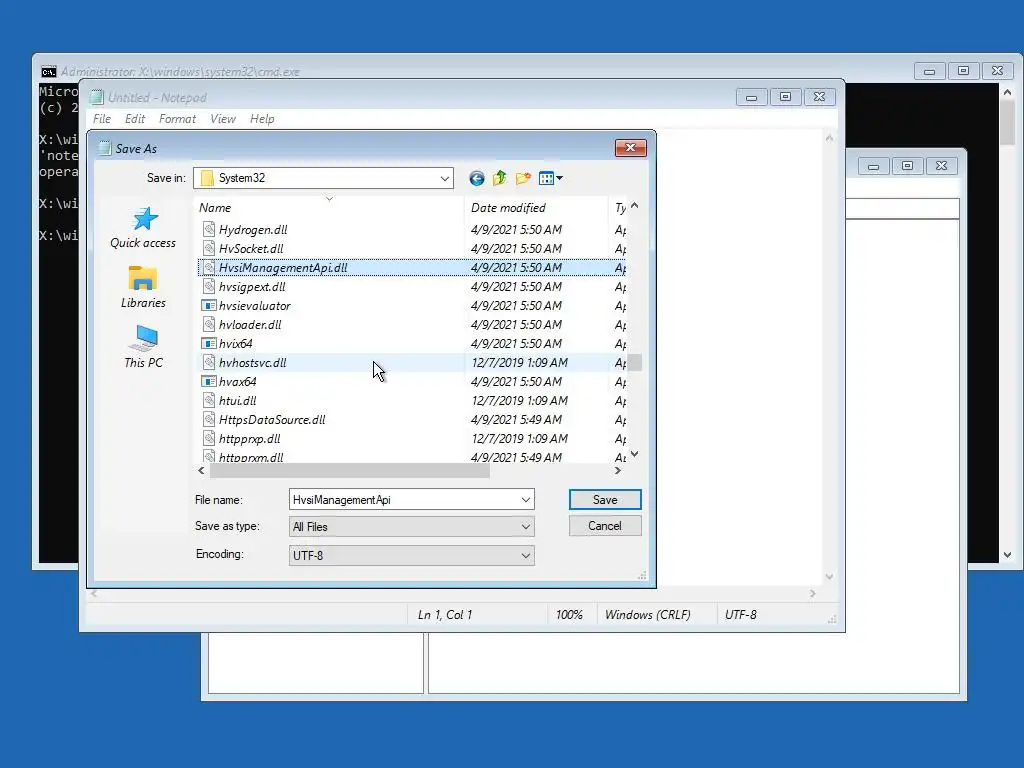1024x768 pixels.
Task: Open Notepad's View menu
Action: 223,119
